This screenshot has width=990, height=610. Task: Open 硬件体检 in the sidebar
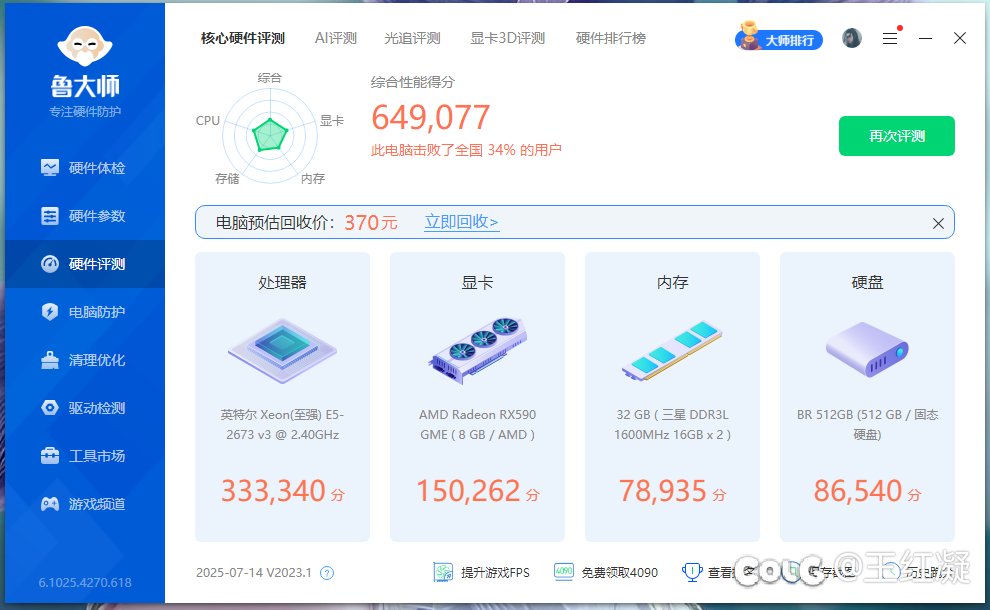coord(83,168)
